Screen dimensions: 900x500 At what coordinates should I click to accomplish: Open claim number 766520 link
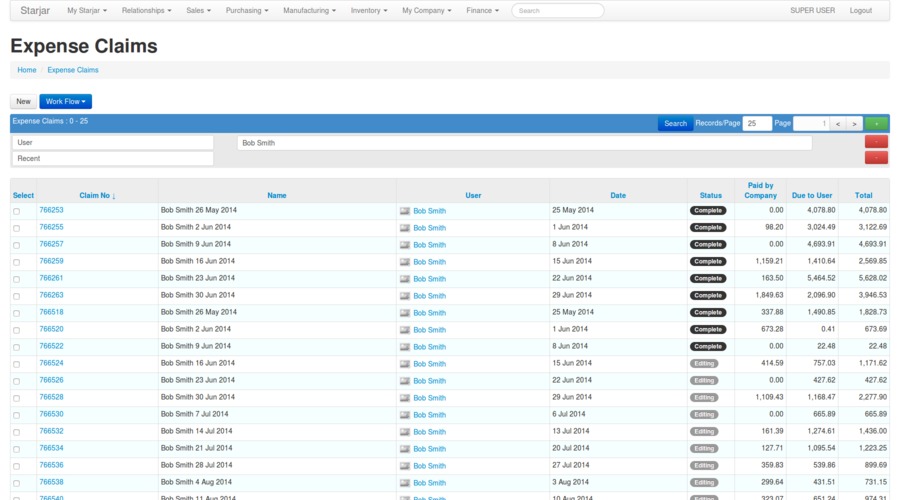[x=51, y=329]
